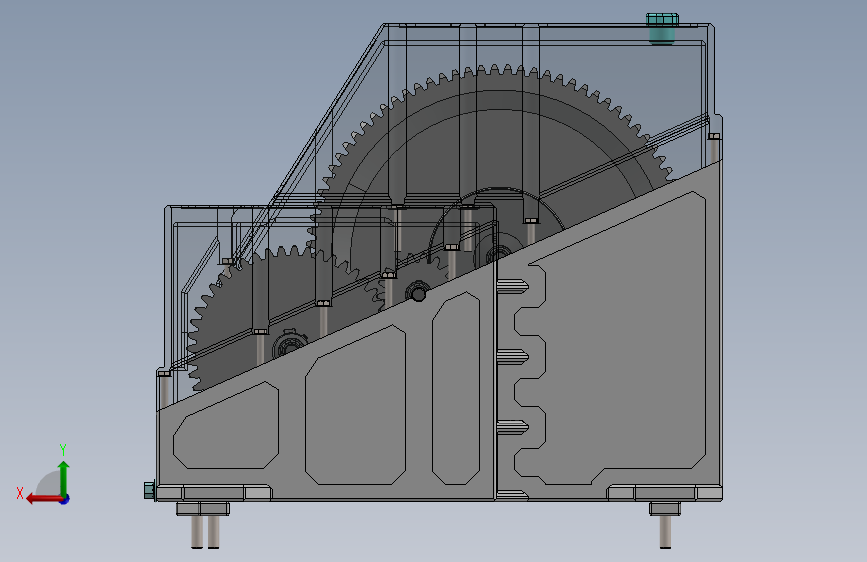The height and width of the screenshot is (562, 867).
Task: Click the blue Z axis dot on the triad
Action: click(65, 499)
